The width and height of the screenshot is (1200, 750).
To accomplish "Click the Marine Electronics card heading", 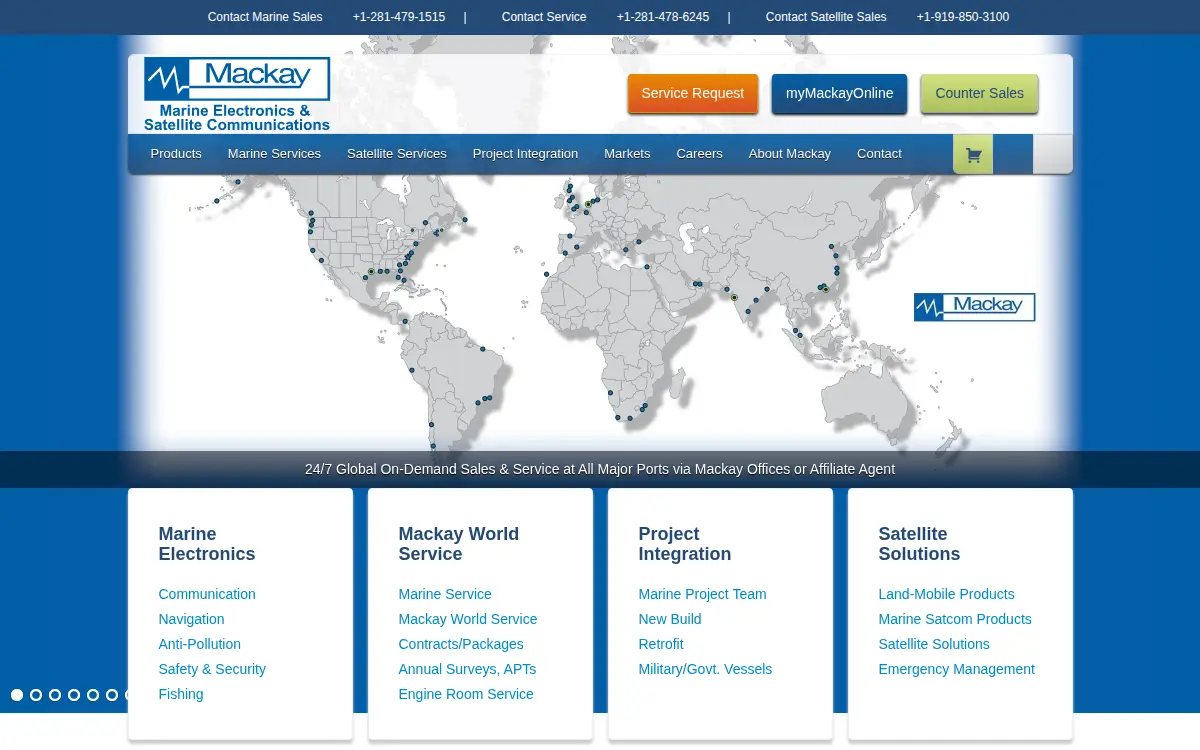I will (207, 544).
